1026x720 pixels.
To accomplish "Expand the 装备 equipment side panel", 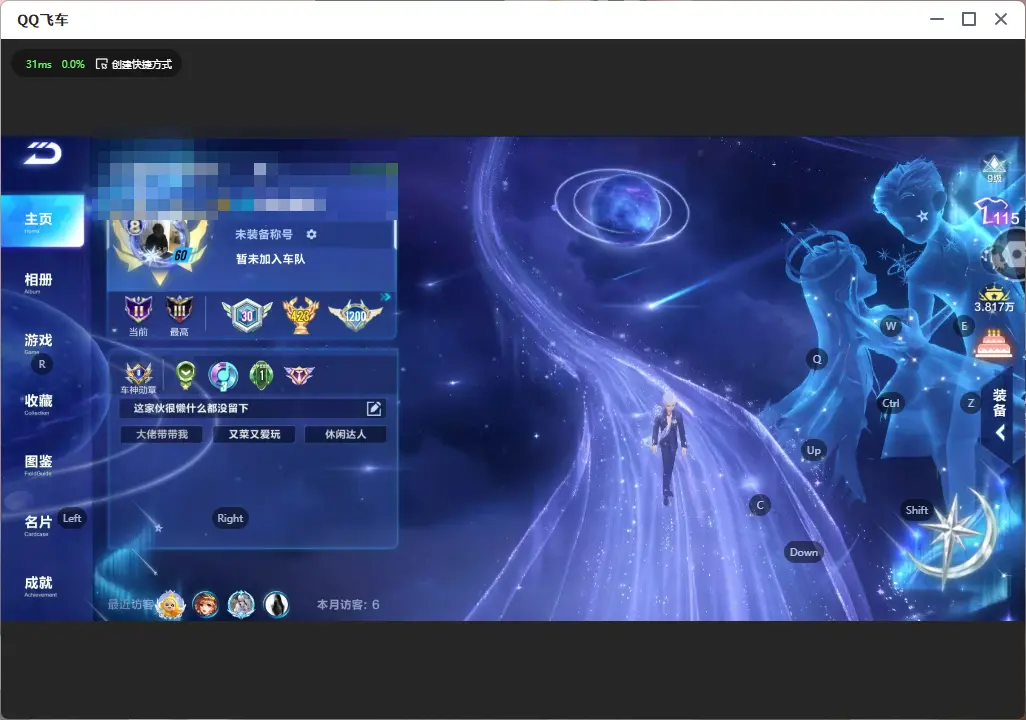I will [1000, 412].
